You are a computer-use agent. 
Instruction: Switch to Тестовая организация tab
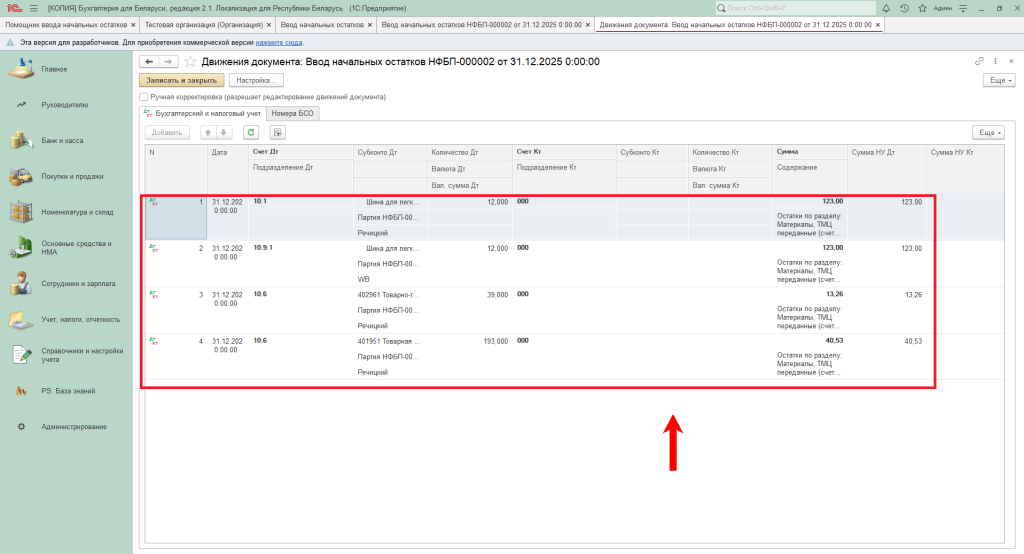click(204, 24)
